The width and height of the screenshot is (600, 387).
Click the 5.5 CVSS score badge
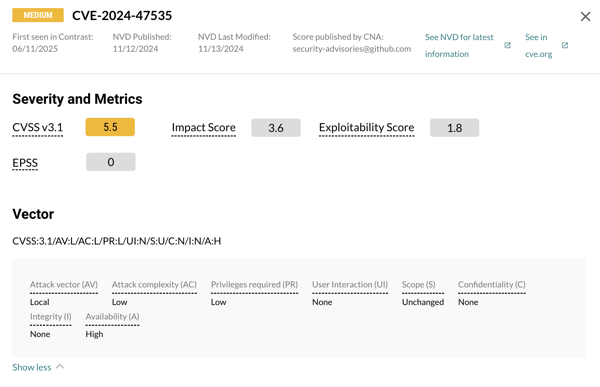tap(110, 127)
